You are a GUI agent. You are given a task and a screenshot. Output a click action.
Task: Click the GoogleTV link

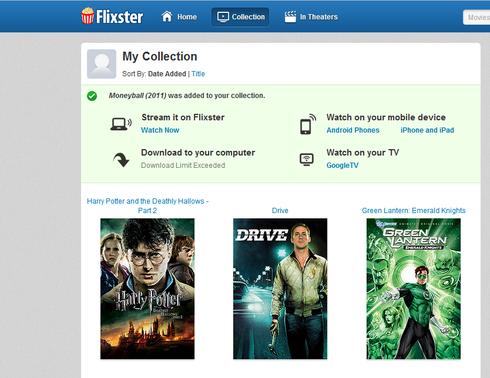click(342, 165)
